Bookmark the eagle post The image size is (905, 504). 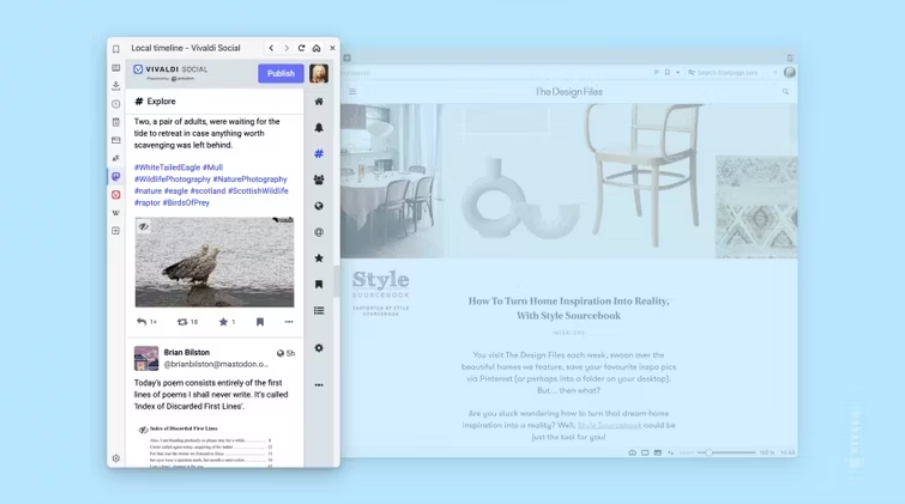[260, 322]
